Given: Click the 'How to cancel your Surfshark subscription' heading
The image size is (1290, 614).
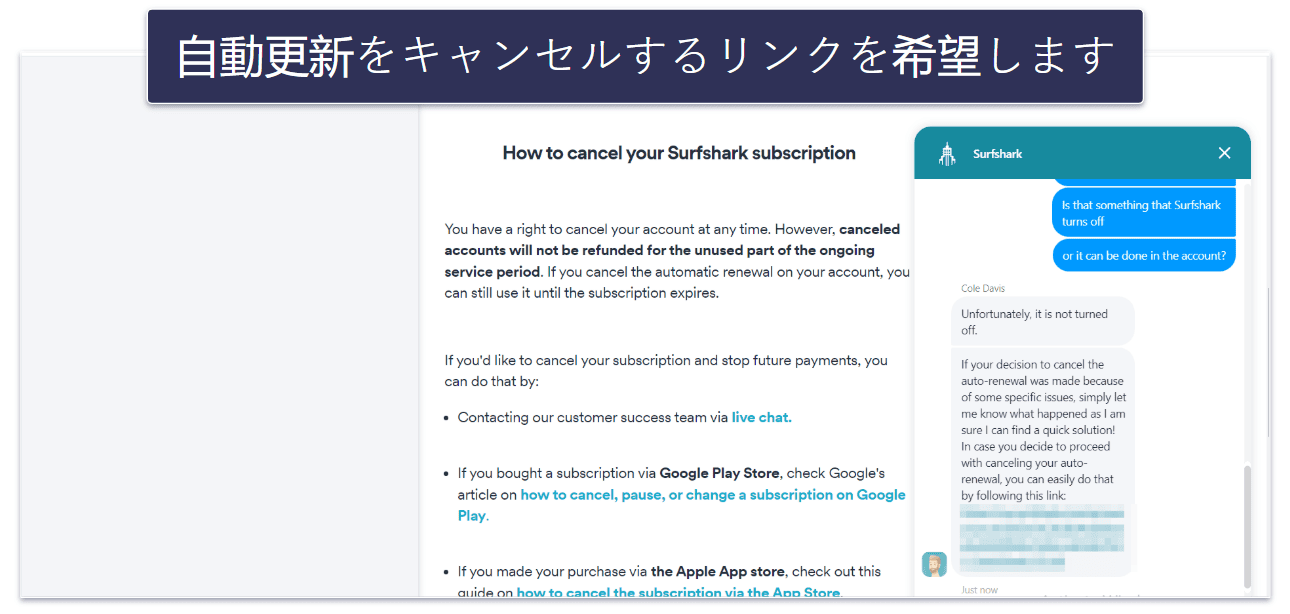Looking at the screenshot, I should 679,153.
